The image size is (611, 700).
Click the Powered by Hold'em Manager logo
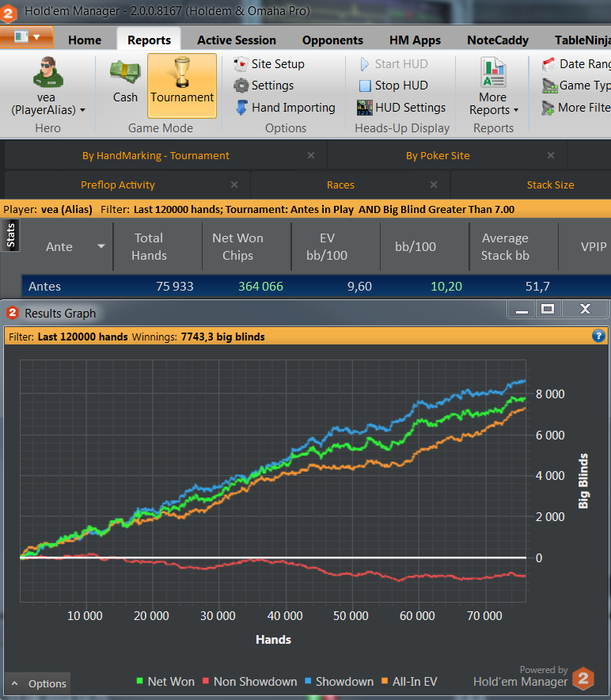coord(583,679)
